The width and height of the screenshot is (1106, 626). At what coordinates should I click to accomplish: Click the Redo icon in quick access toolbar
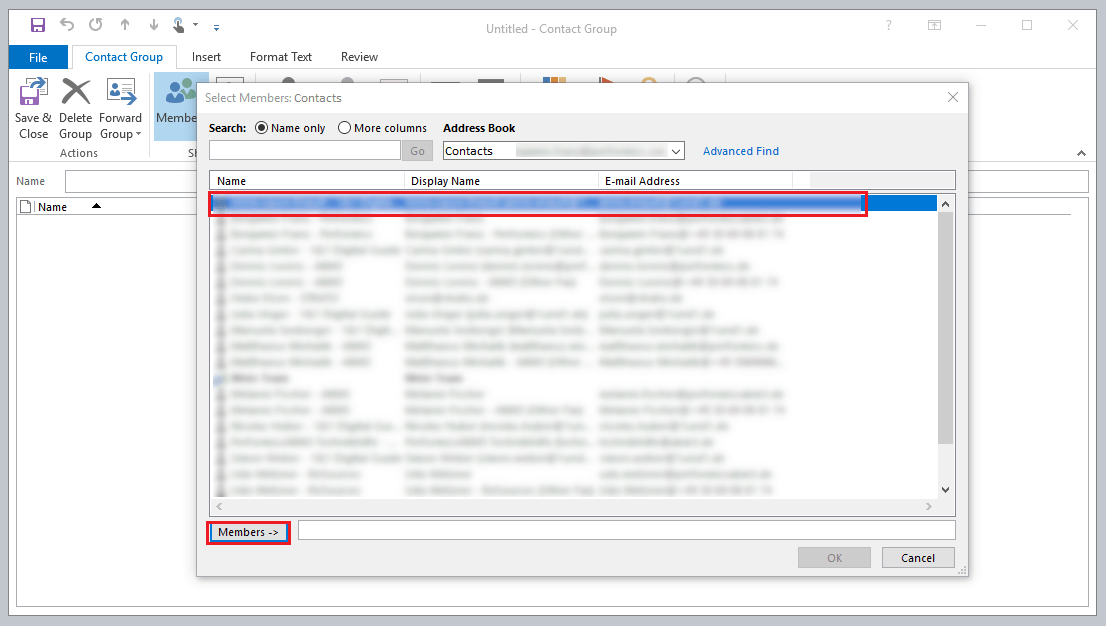tap(93, 24)
